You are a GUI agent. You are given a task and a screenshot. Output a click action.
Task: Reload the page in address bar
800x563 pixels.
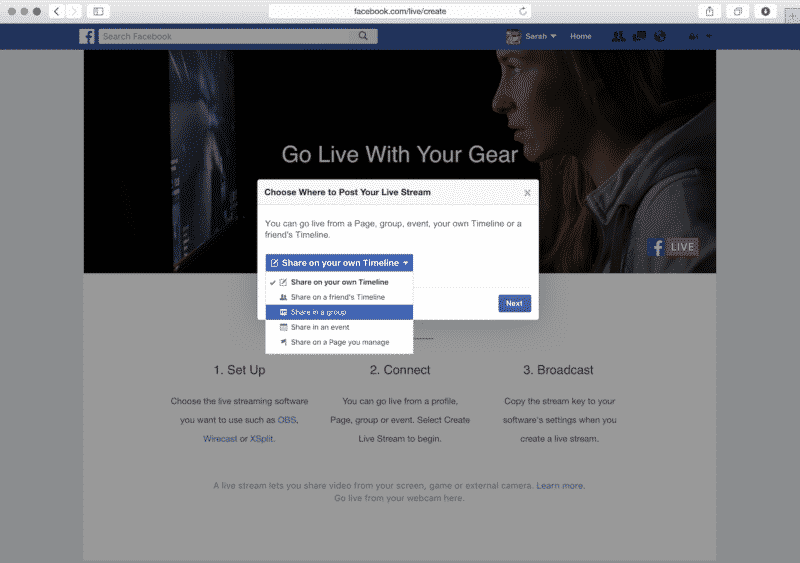pos(522,11)
